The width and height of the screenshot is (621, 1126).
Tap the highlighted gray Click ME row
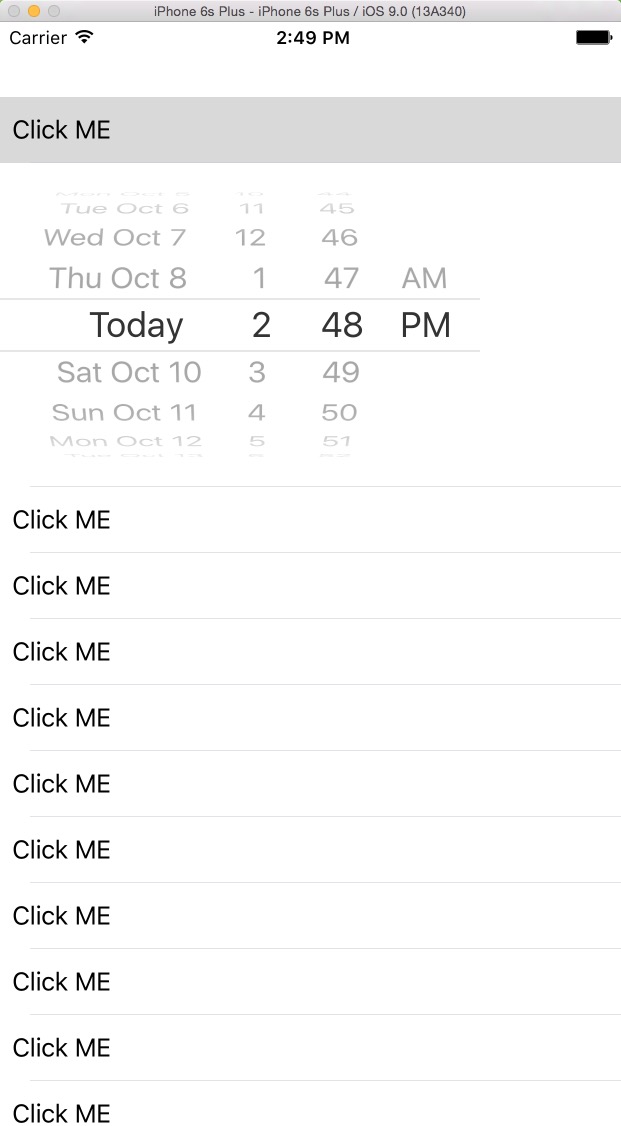tap(310, 130)
